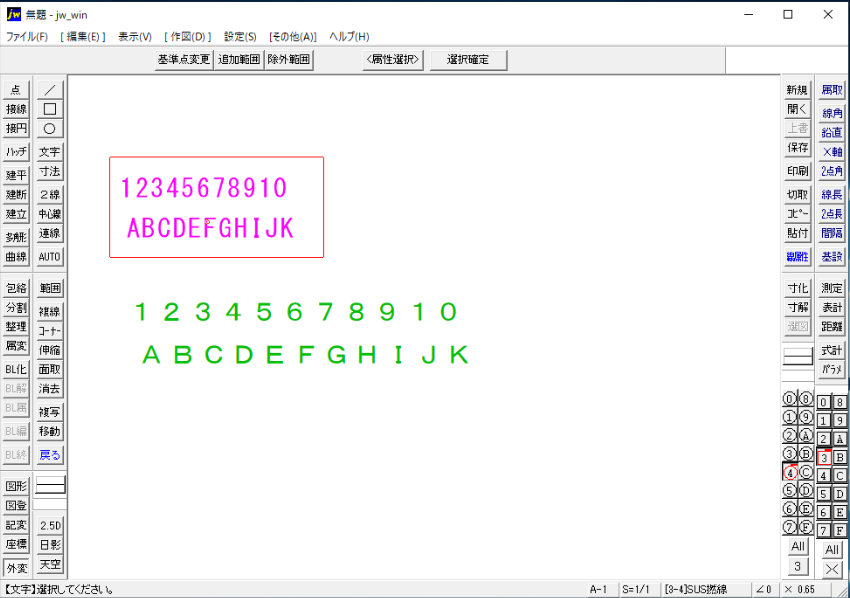Toggle layer circle 8 visibility

click(806, 399)
